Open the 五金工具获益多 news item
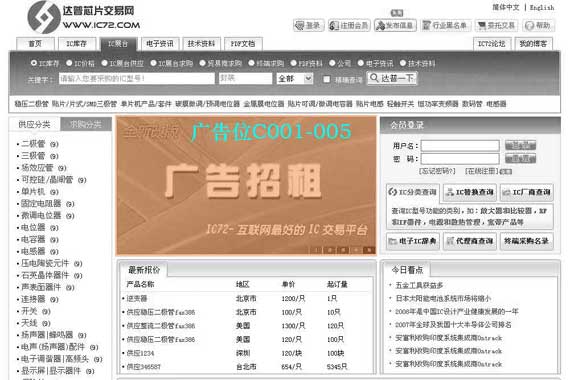570x380 pixels. tap(419, 285)
